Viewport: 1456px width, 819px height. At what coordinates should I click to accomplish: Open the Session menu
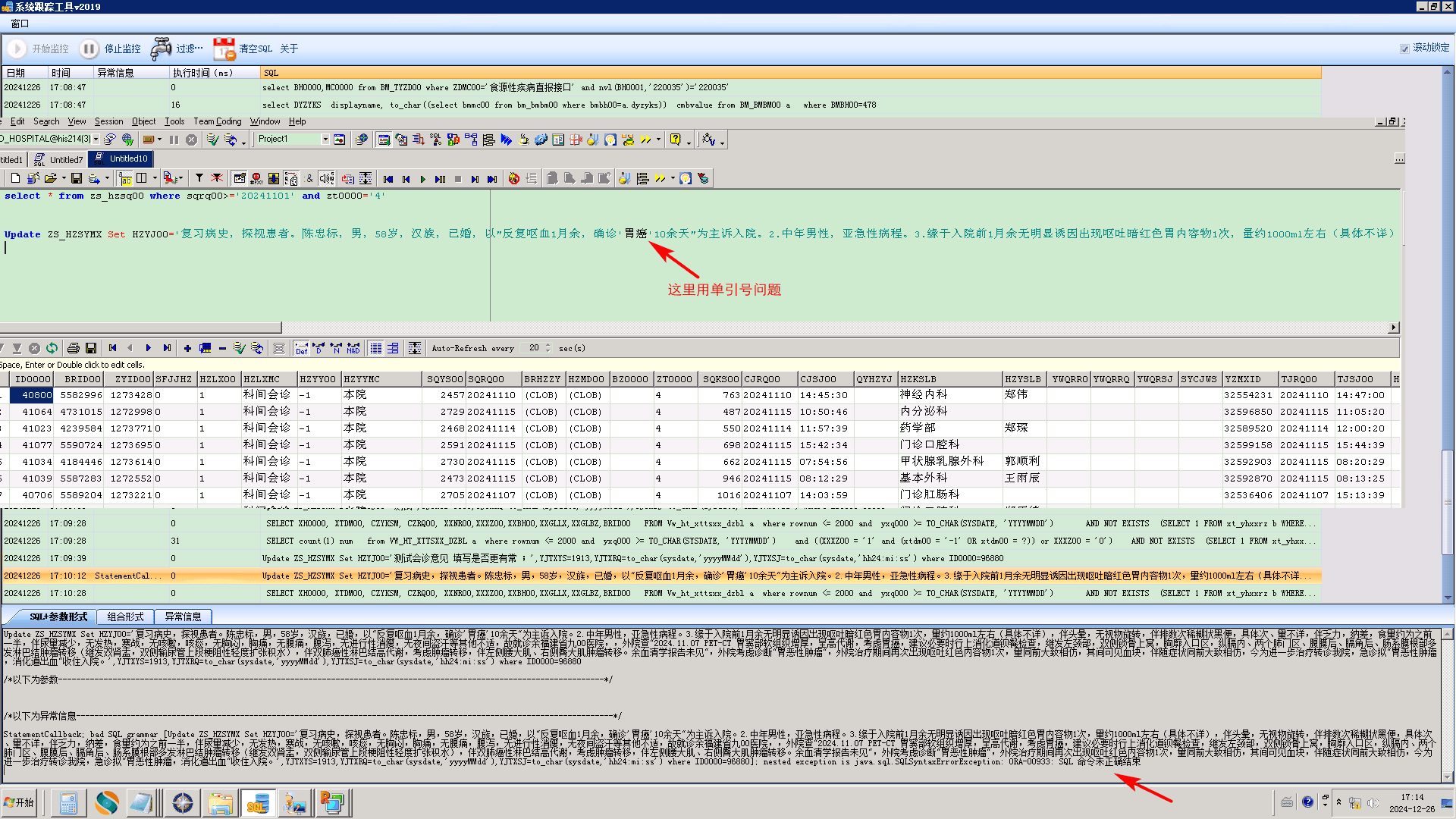click(x=108, y=121)
